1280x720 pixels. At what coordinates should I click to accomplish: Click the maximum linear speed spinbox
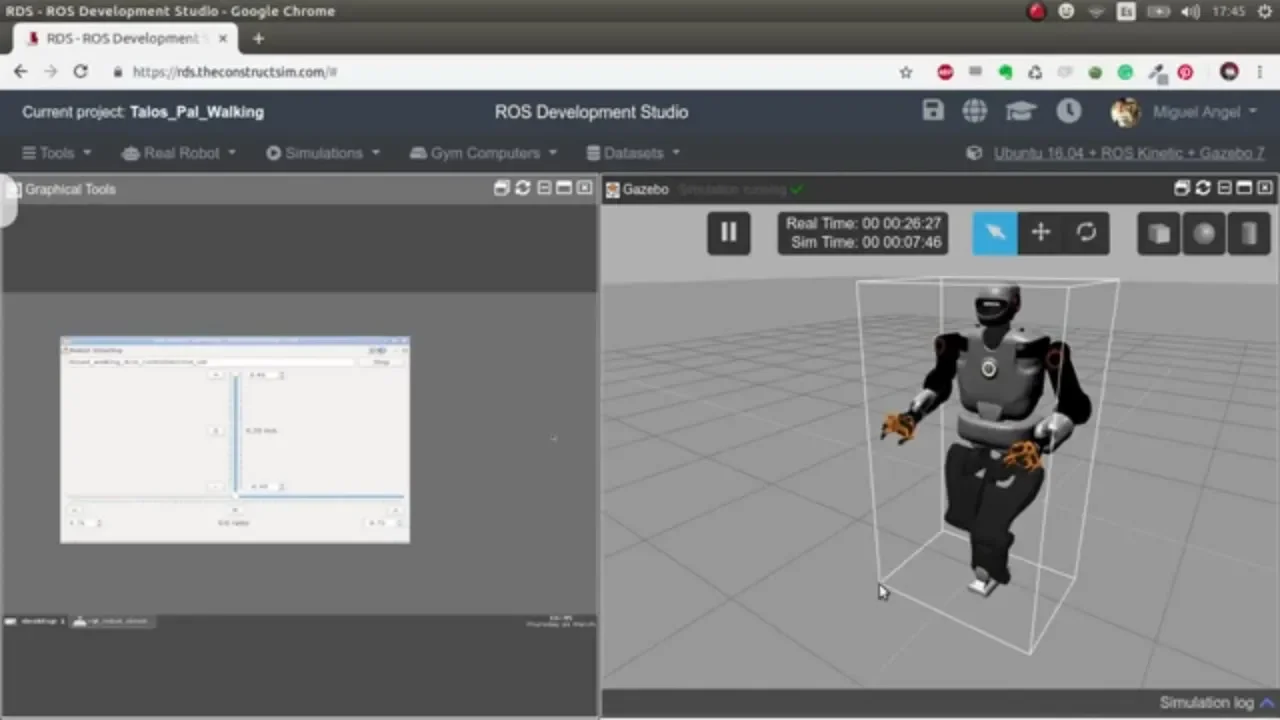[266, 374]
